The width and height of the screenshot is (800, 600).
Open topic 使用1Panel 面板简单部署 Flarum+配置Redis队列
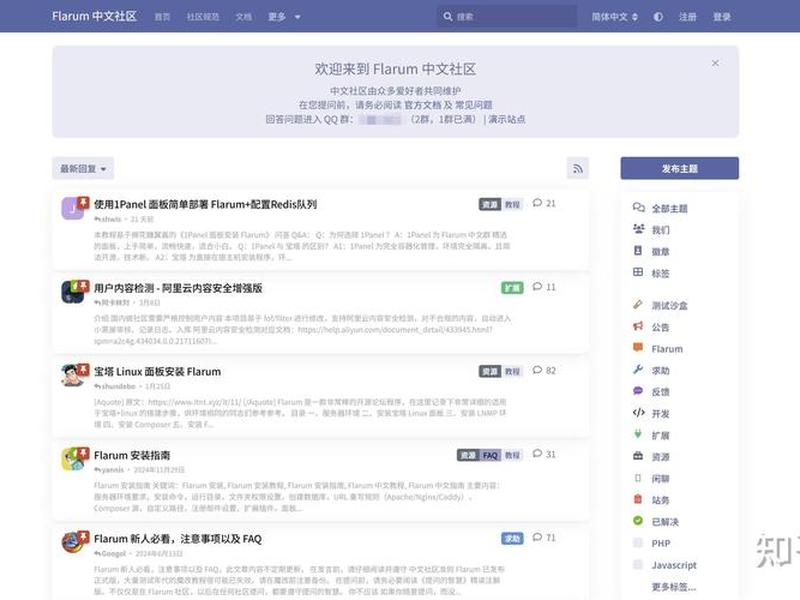pyautogui.click(x=205, y=205)
